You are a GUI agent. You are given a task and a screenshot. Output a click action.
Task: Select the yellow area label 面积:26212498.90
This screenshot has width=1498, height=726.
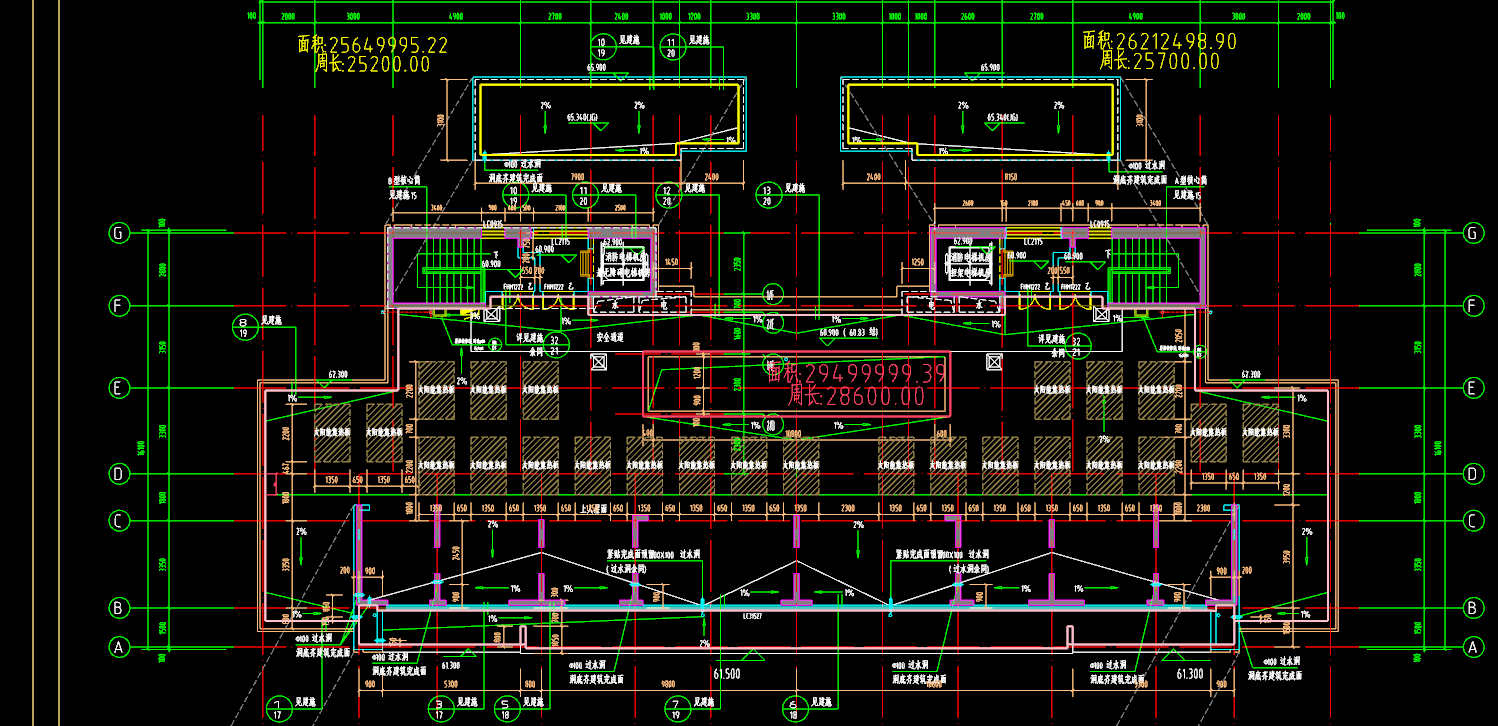[x=1160, y=41]
